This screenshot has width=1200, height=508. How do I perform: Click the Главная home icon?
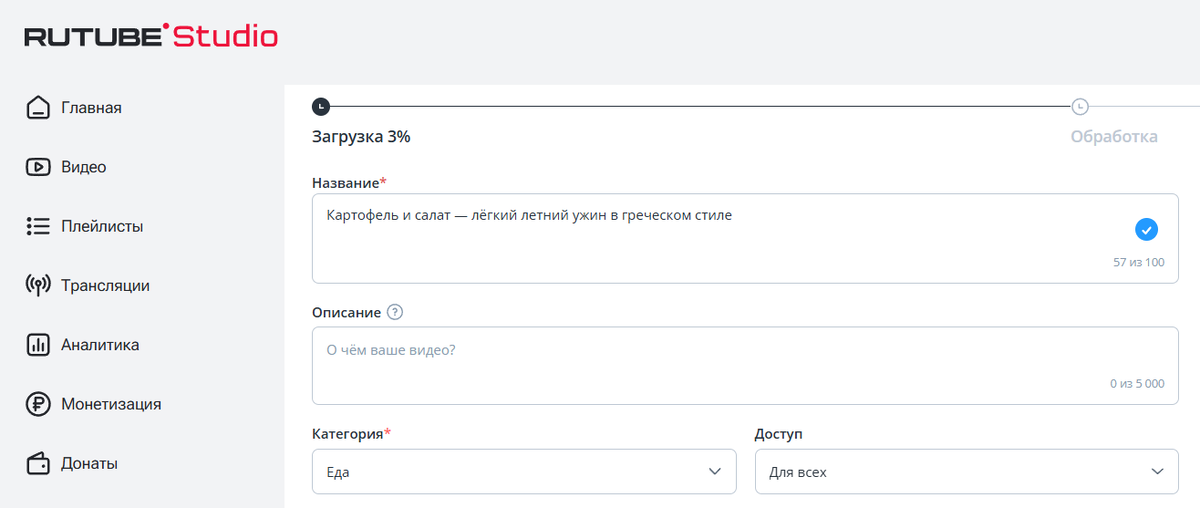37,107
